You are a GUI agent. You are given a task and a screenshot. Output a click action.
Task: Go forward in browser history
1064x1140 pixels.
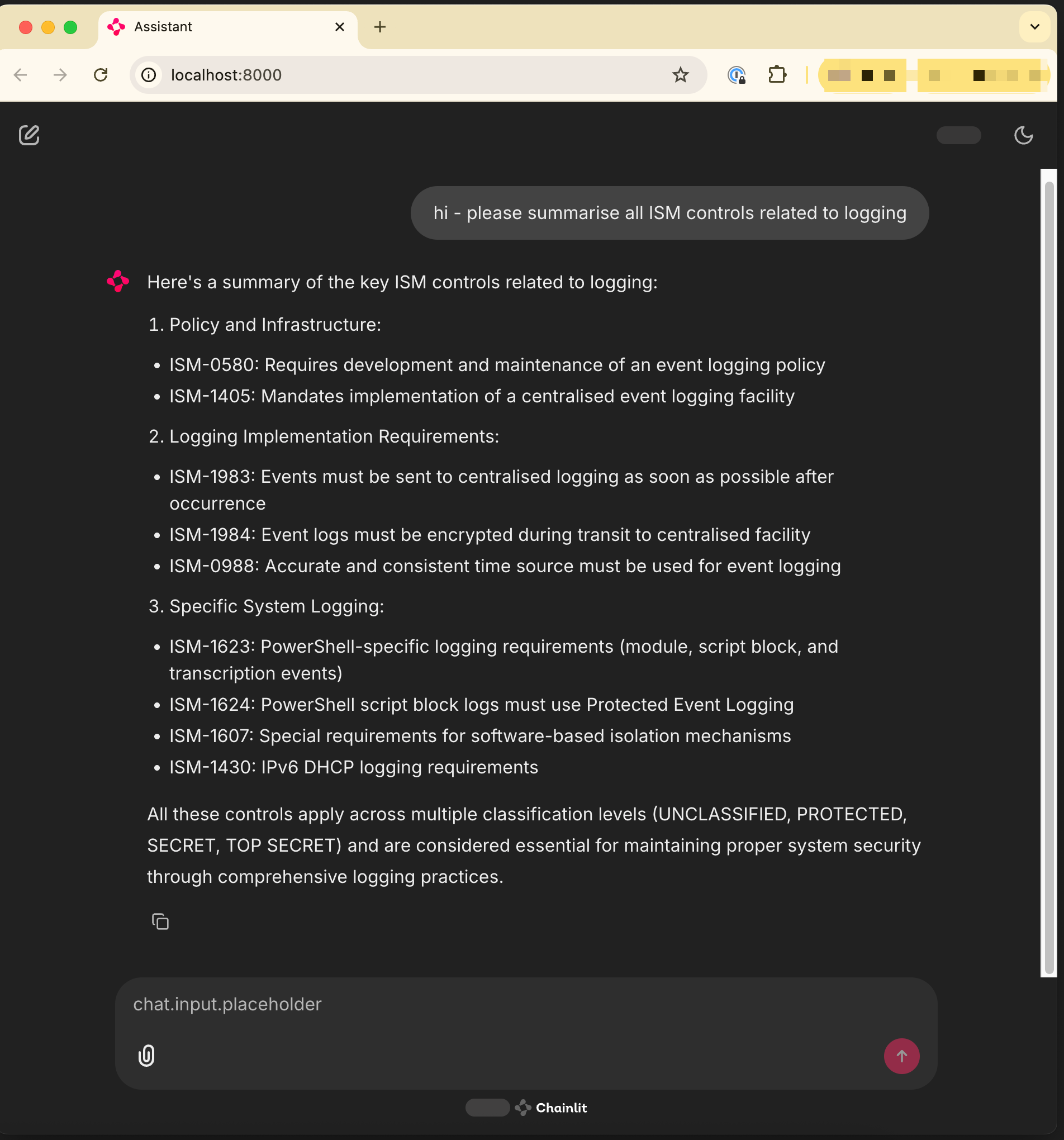(x=60, y=74)
